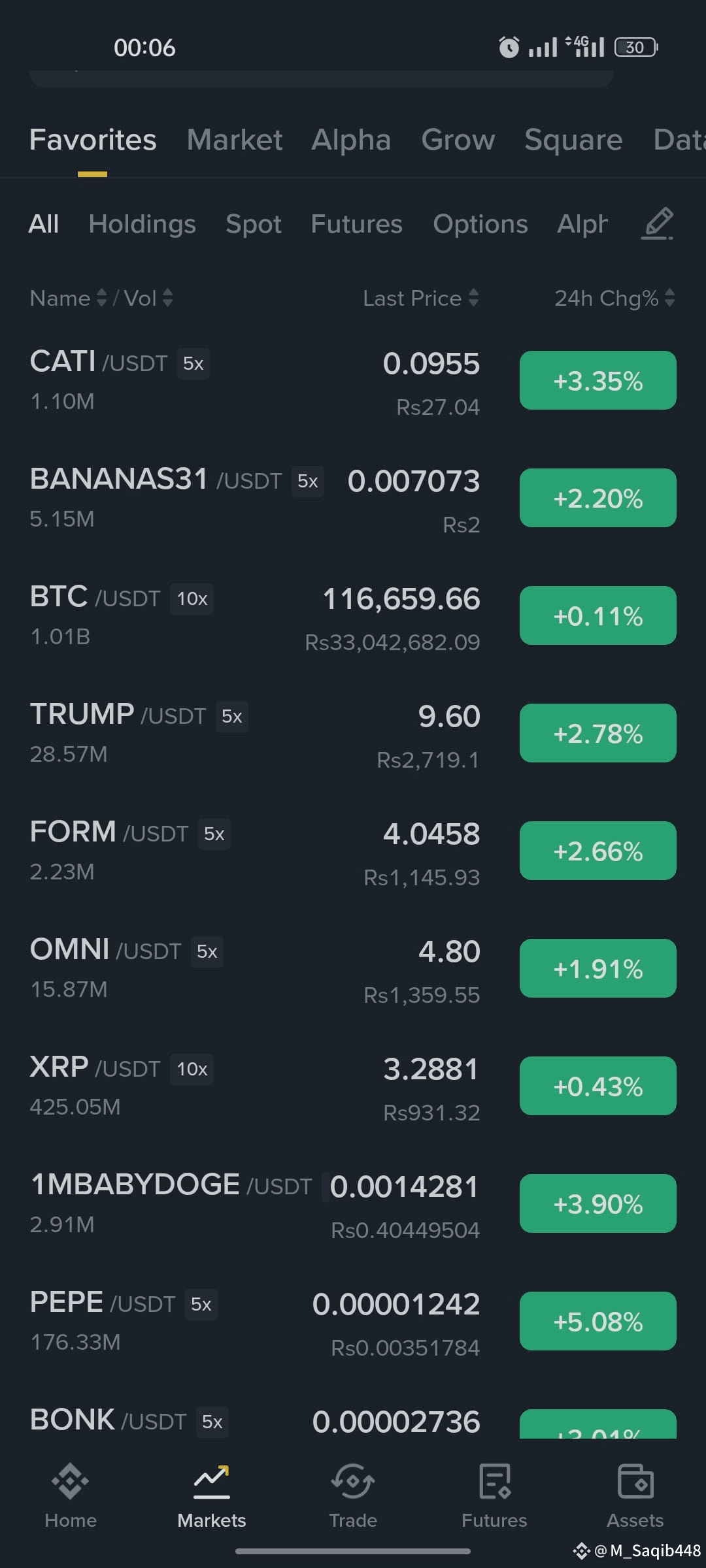Open the Home tab icon
The width and height of the screenshot is (706, 1568).
click(x=70, y=1480)
